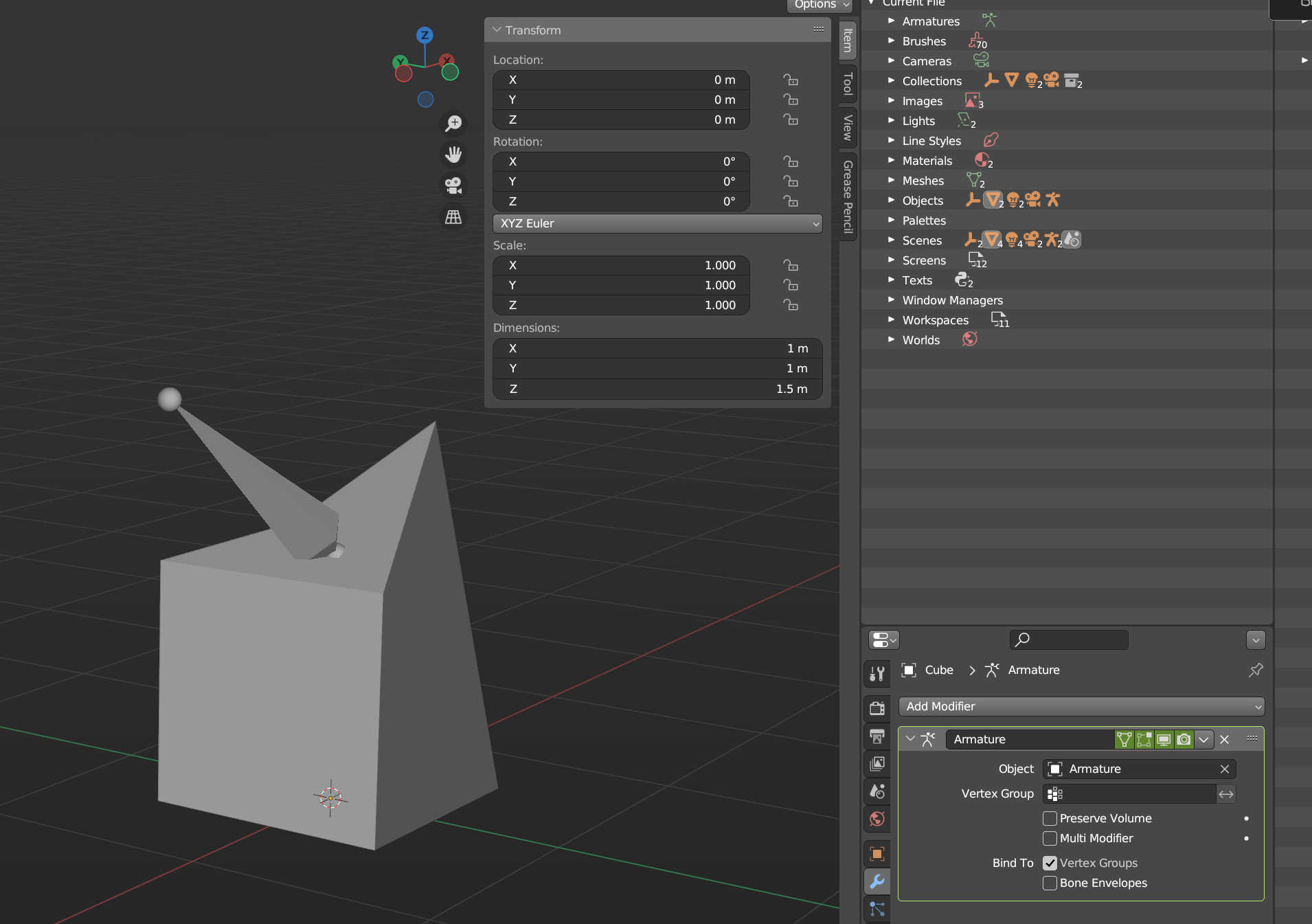The image size is (1312, 924).
Task: Open the Output properties printer tab
Action: click(x=877, y=736)
